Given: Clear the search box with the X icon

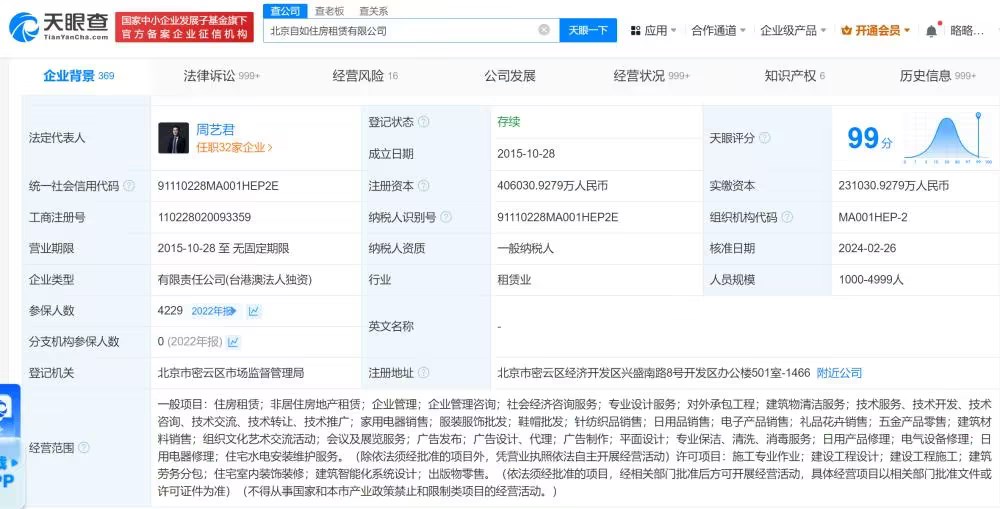Looking at the screenshot, I should [x=544, y=30].
